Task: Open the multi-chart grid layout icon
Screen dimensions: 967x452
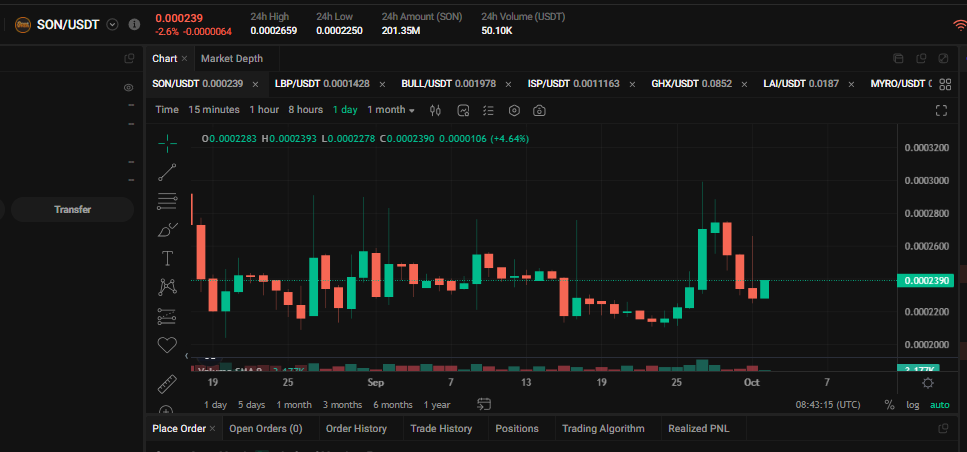Action: coord(945,84)
